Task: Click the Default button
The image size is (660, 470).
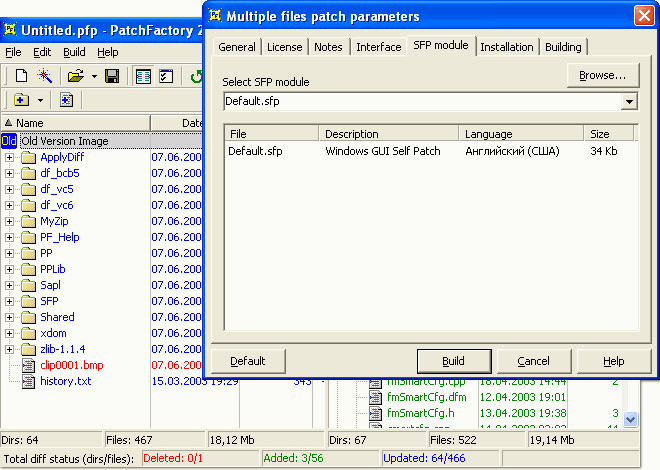Action: coord(248,361)
